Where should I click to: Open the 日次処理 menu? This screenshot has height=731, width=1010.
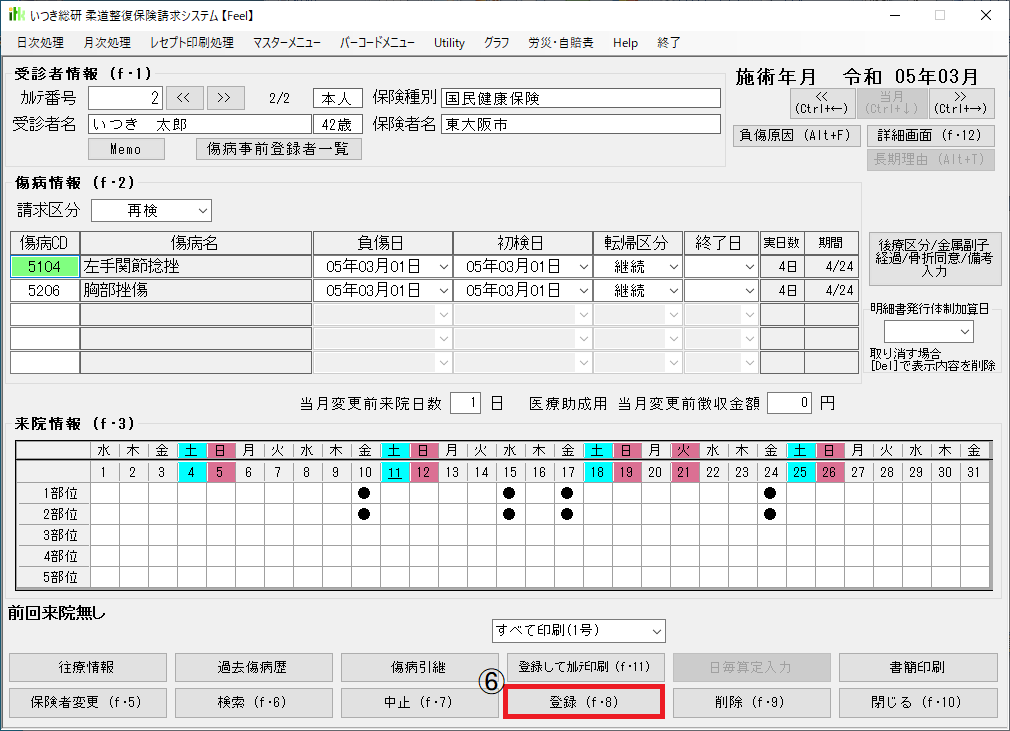(40, 43)
